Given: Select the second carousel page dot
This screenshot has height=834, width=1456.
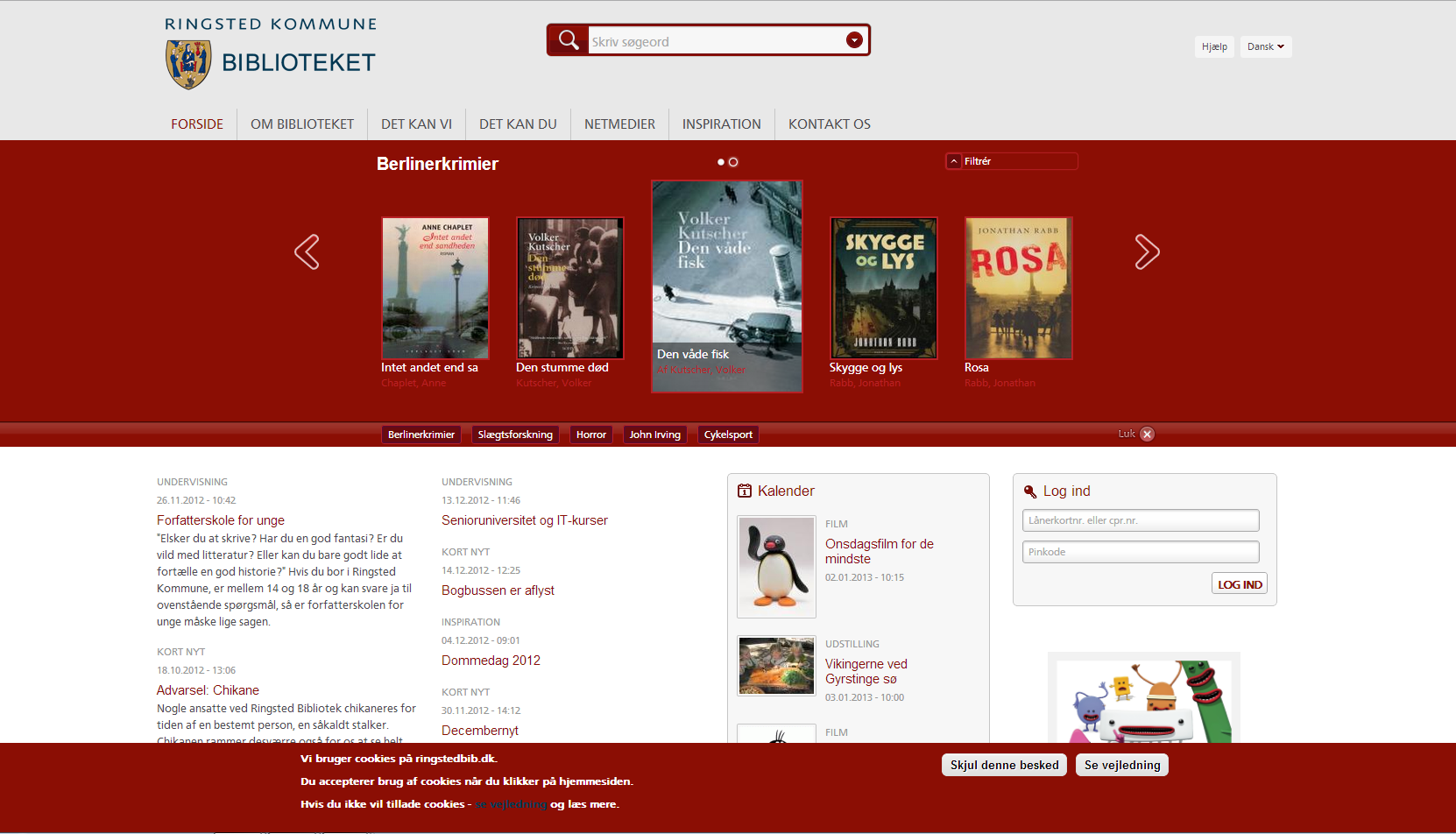Looking at the screenshot, I should 733,162.
